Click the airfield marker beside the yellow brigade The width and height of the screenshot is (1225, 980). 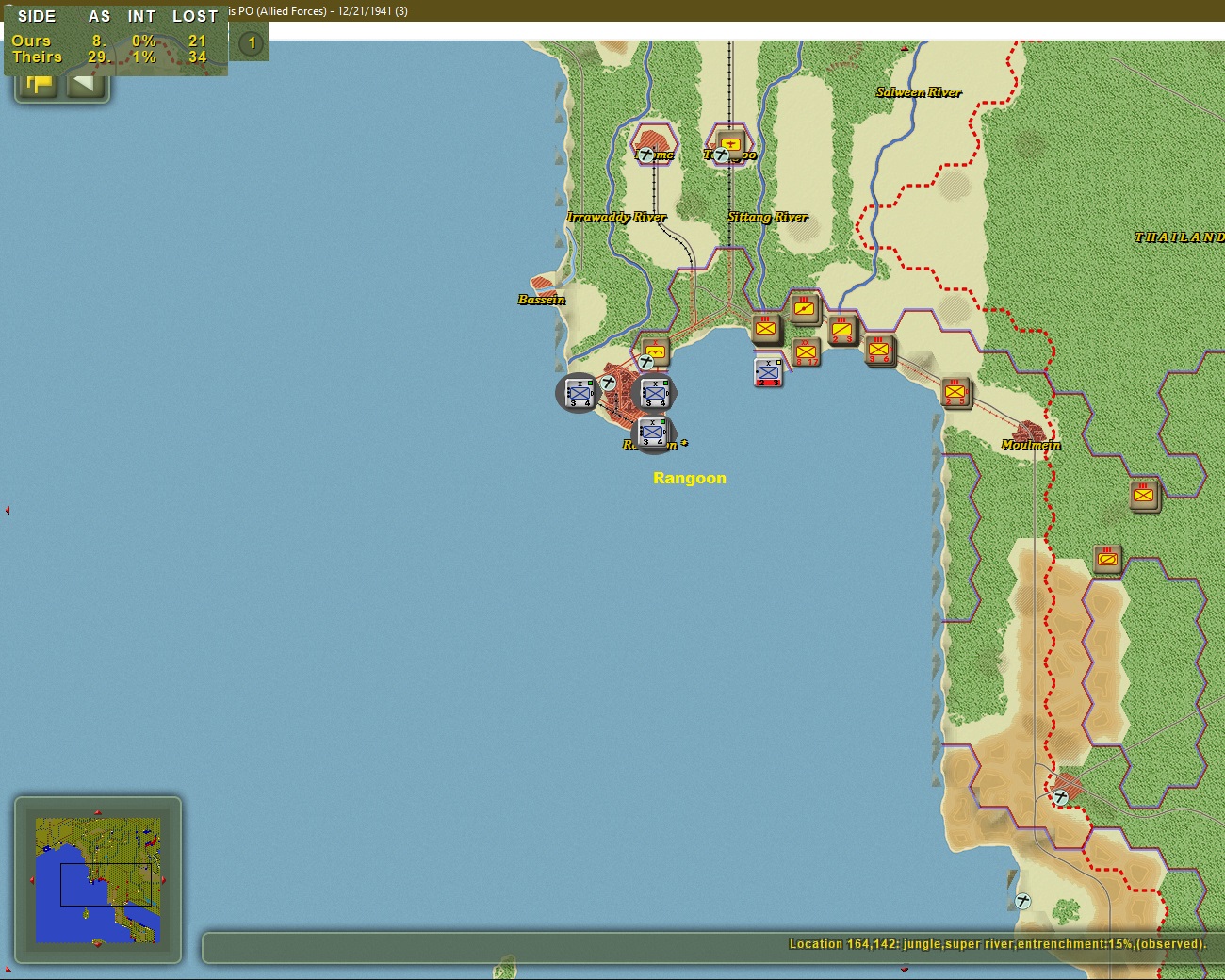[646, 363]
